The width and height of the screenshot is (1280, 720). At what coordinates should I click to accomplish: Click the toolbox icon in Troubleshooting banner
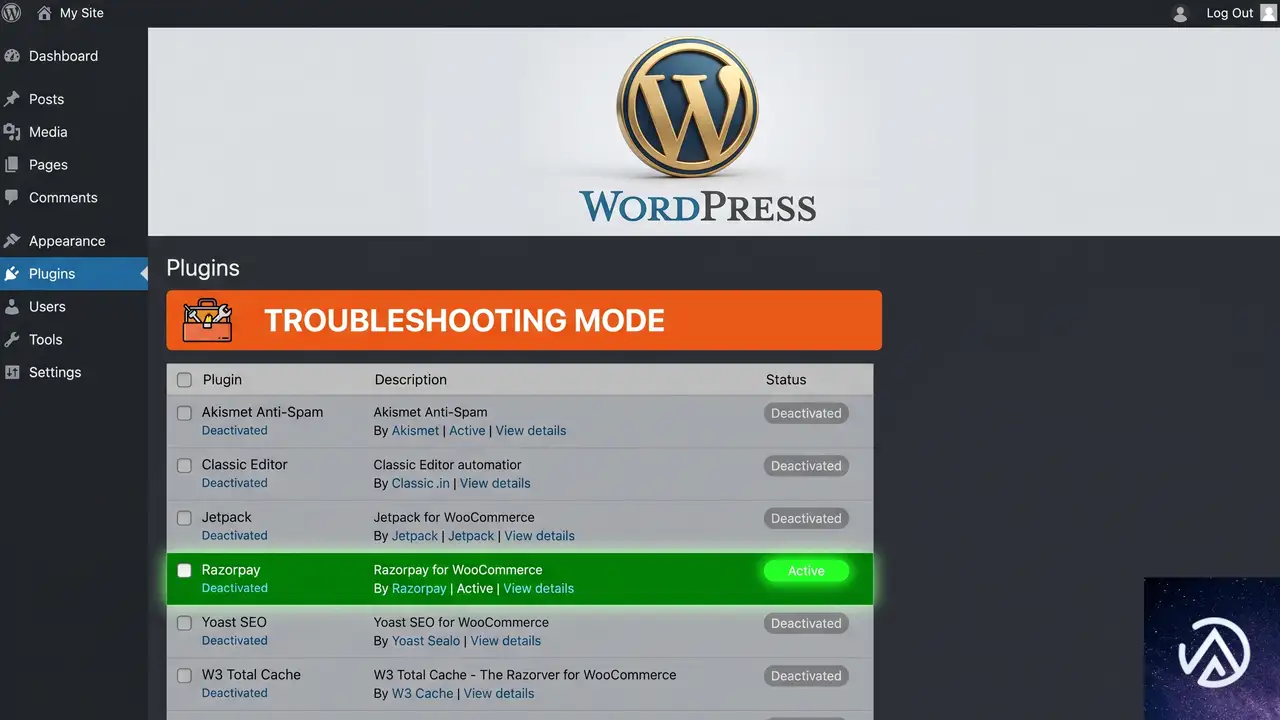point(208,320)
